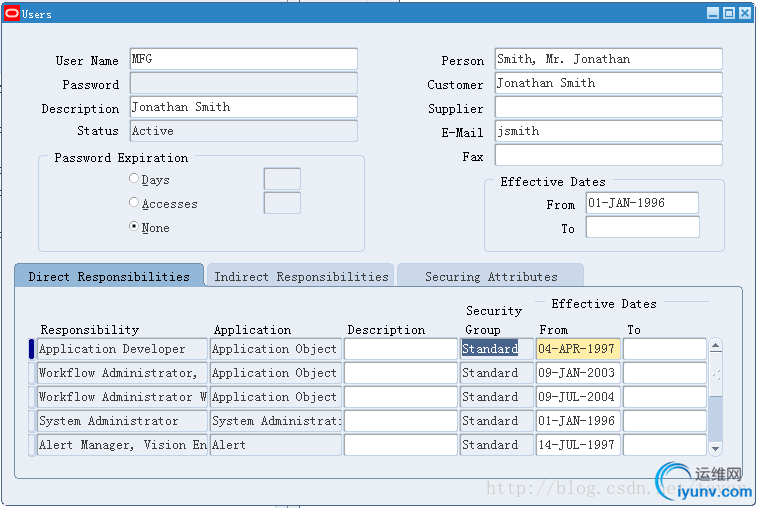Maximize the Users window
The image size is (758, 508).
(729, 13)
